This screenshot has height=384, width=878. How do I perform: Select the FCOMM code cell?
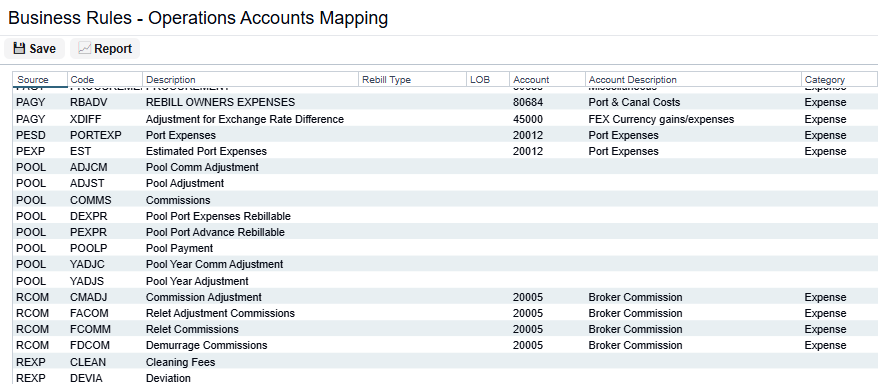click(x=90, y=329)
